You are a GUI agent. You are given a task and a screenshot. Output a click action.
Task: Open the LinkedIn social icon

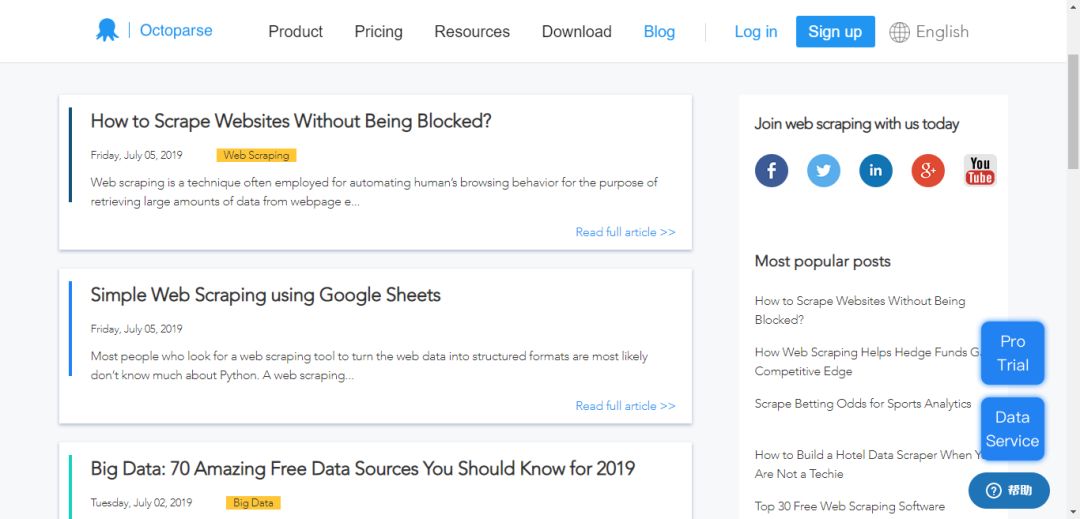(x=876, y=170)
